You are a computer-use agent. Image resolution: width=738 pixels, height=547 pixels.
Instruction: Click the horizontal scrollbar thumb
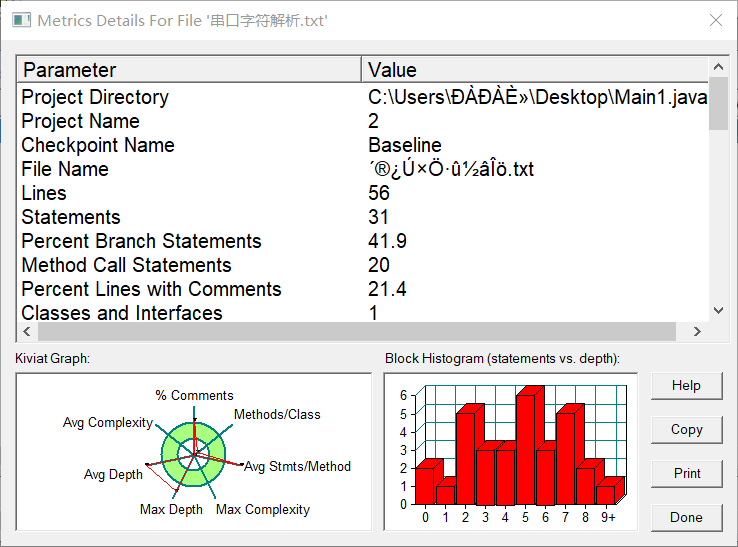(357, 331)
